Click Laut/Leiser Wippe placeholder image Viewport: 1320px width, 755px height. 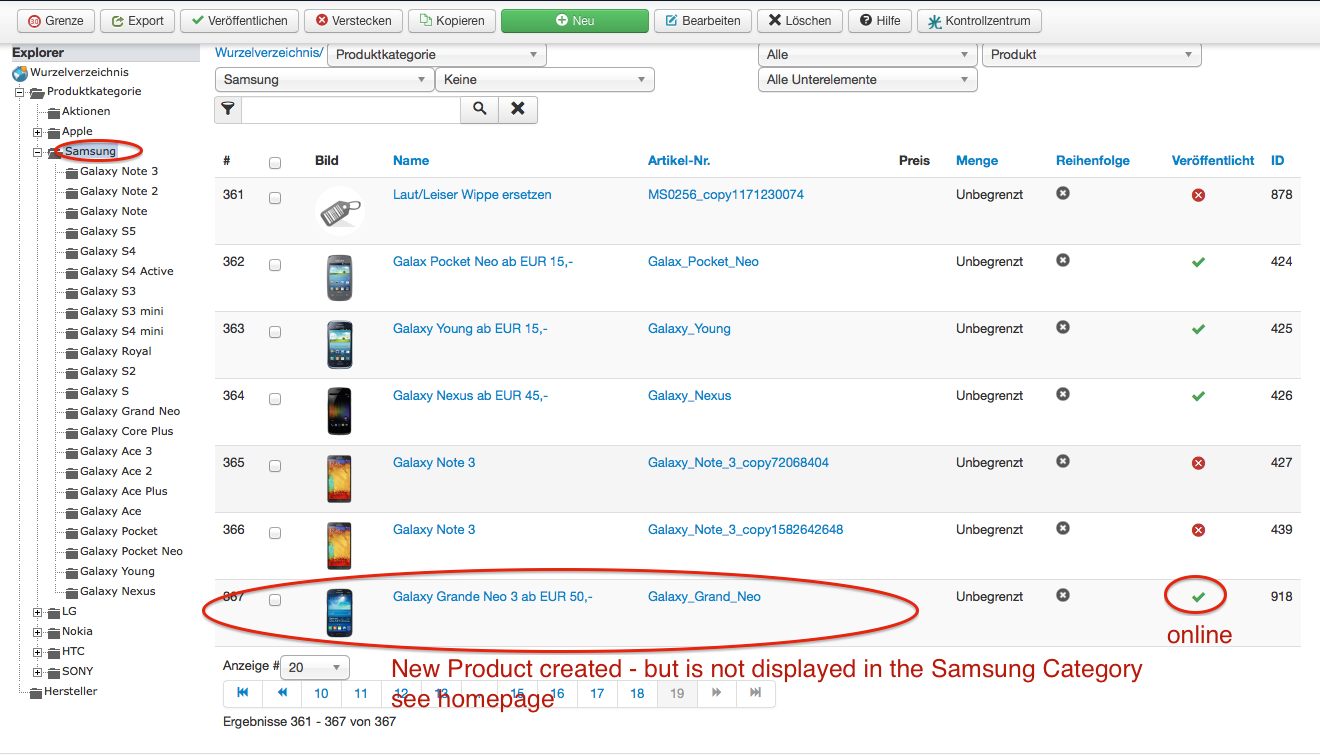point(340,210)
